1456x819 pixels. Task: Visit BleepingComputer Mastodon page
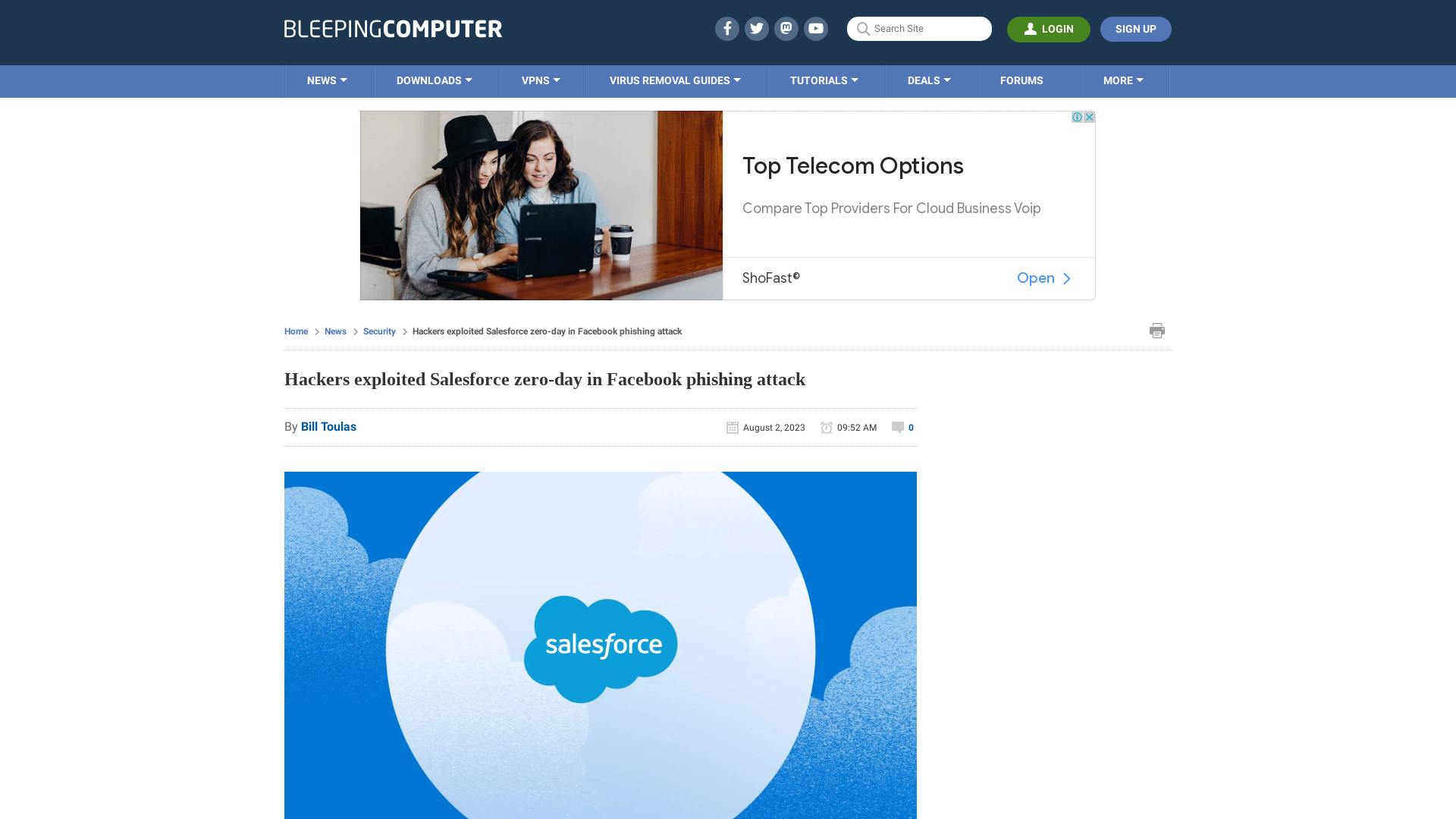point(786,28)
